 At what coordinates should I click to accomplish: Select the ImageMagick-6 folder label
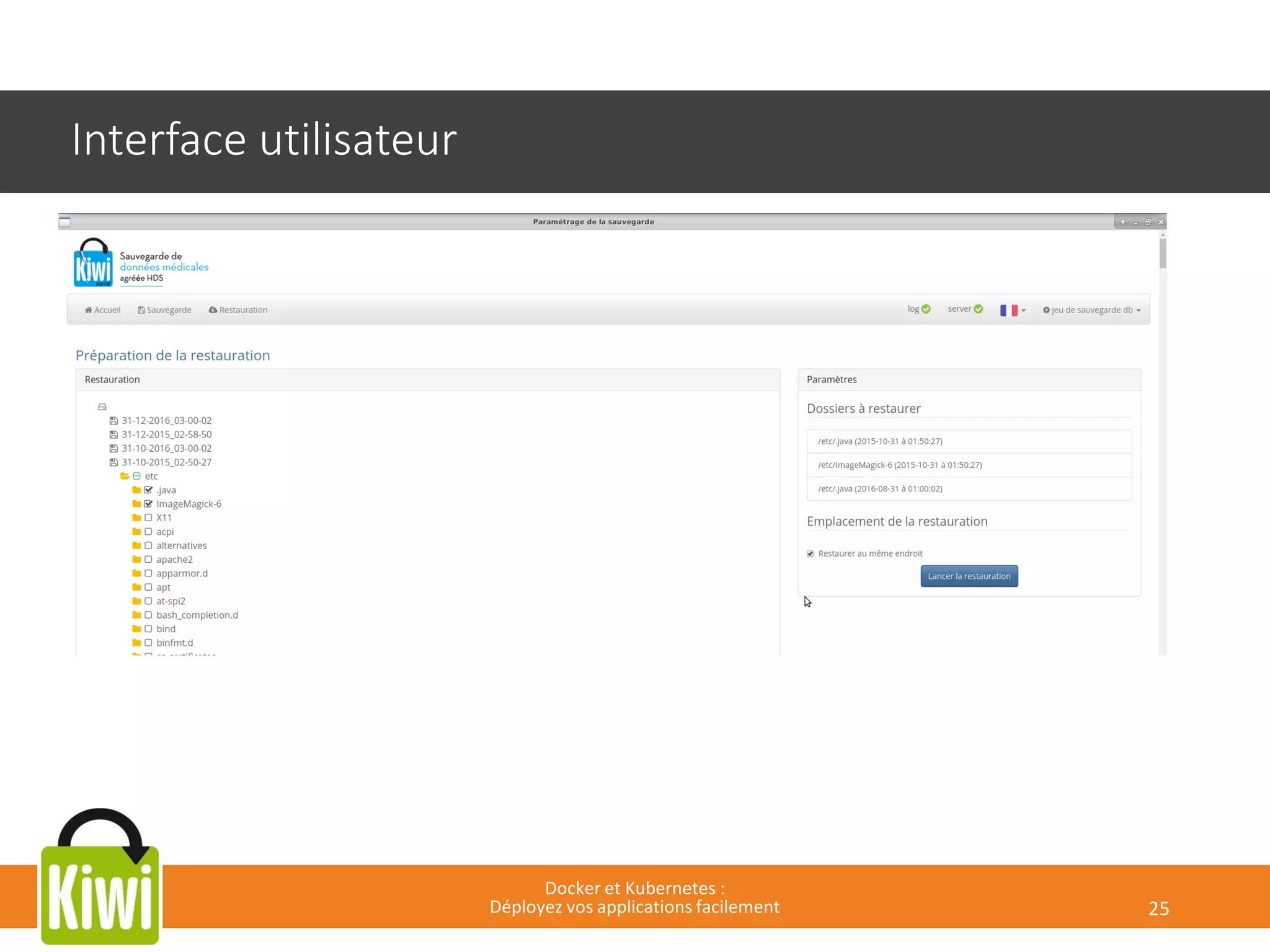coord(189,504)
